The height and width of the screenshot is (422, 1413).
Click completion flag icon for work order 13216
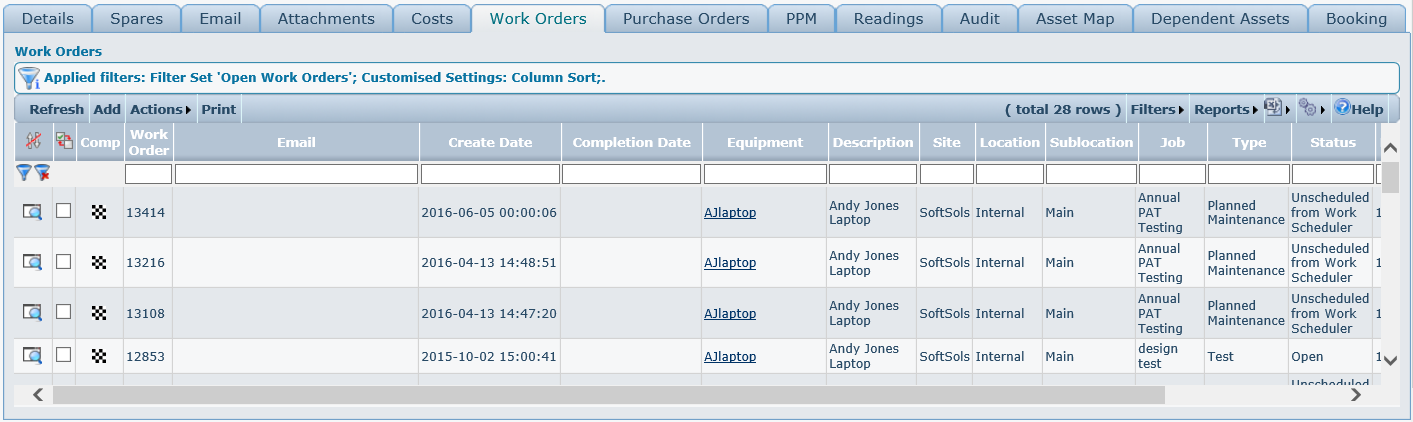pyautogui.click(x=99, y=262)
